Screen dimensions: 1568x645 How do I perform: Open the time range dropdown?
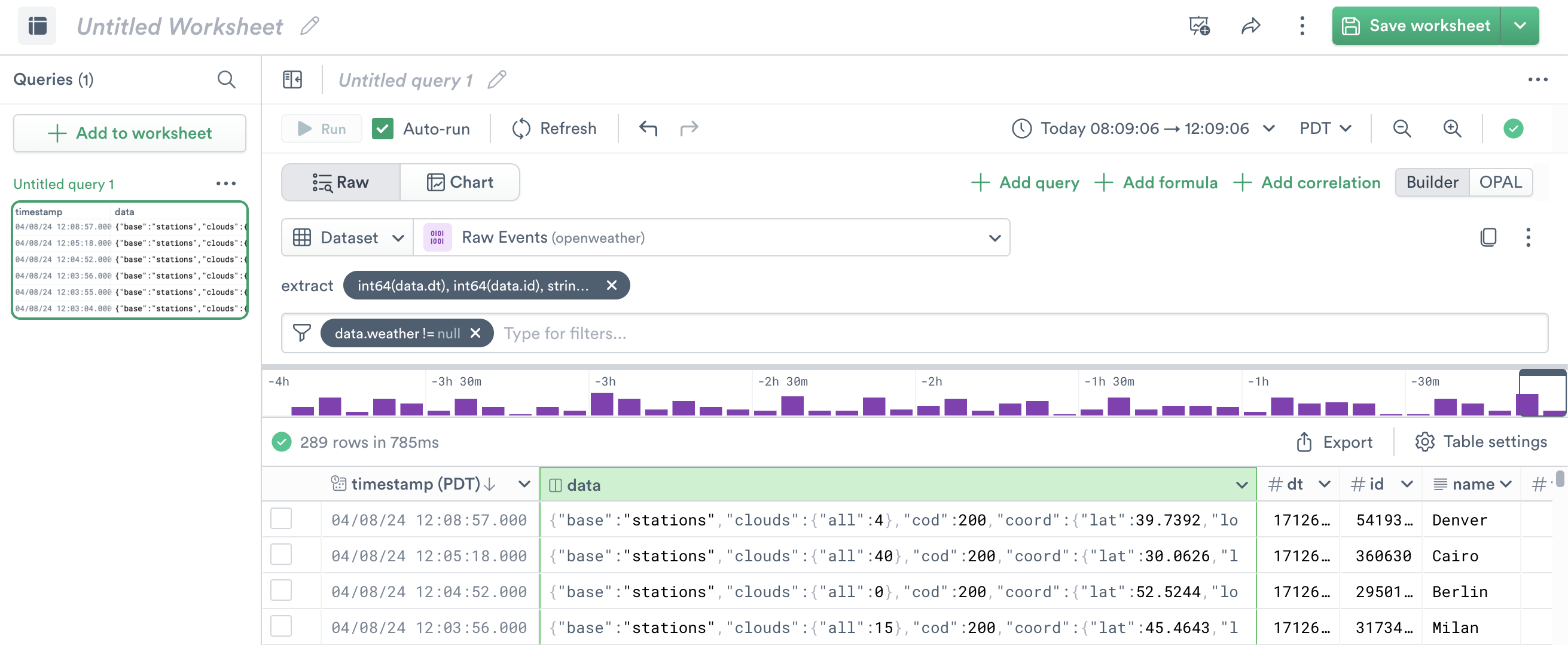click(x=1269, y=129)
